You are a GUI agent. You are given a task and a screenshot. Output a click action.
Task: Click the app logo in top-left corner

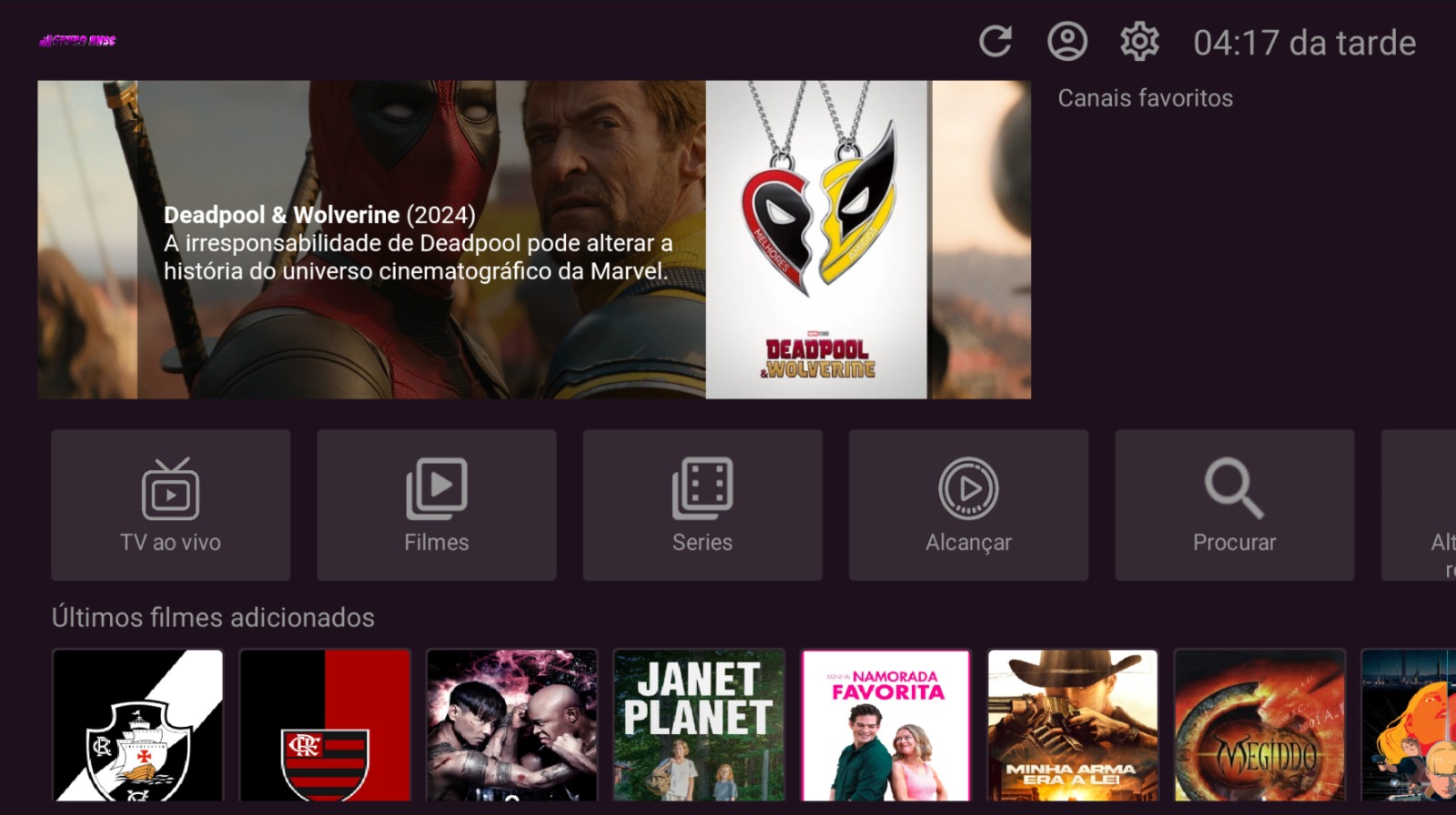click(x=77, y=41)
